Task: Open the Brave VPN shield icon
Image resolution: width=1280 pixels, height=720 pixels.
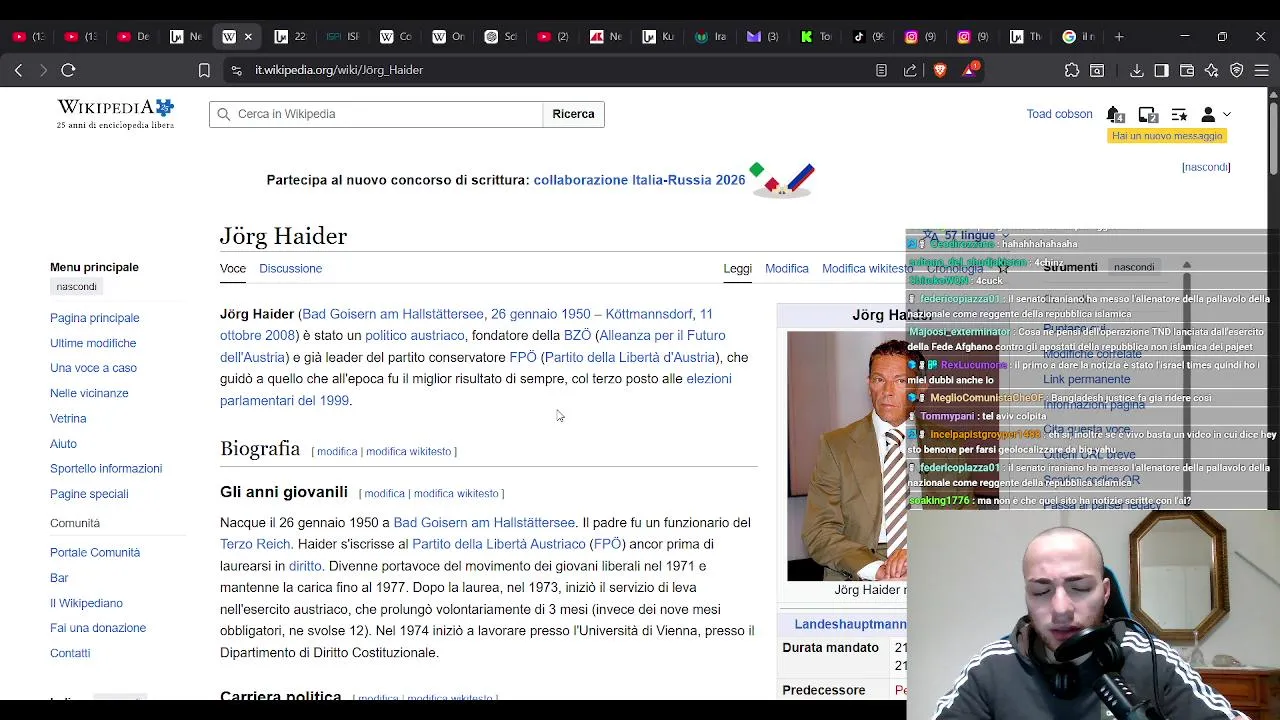Action: [1237, 70]
